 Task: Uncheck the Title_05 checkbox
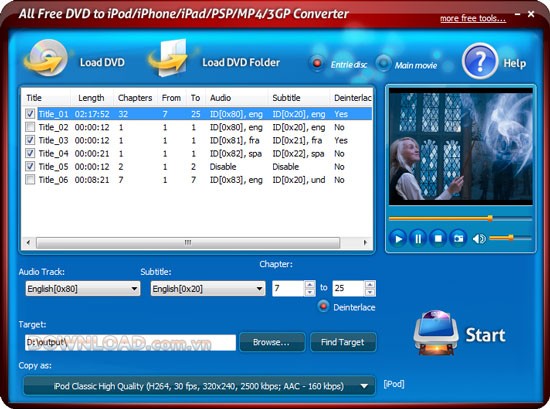[x=31, y=167]
